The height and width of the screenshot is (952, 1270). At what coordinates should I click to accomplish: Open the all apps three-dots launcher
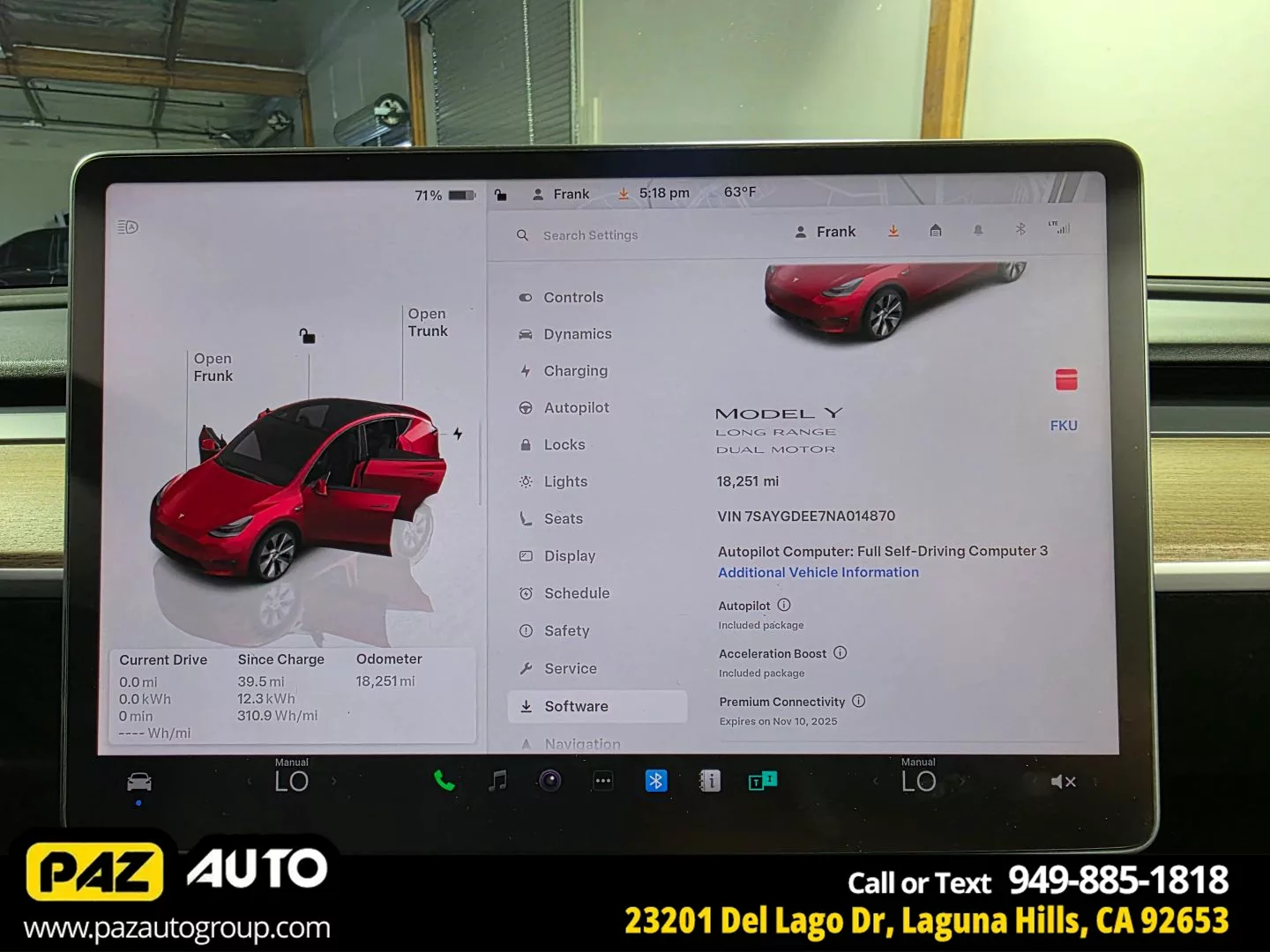pos(603,781)
